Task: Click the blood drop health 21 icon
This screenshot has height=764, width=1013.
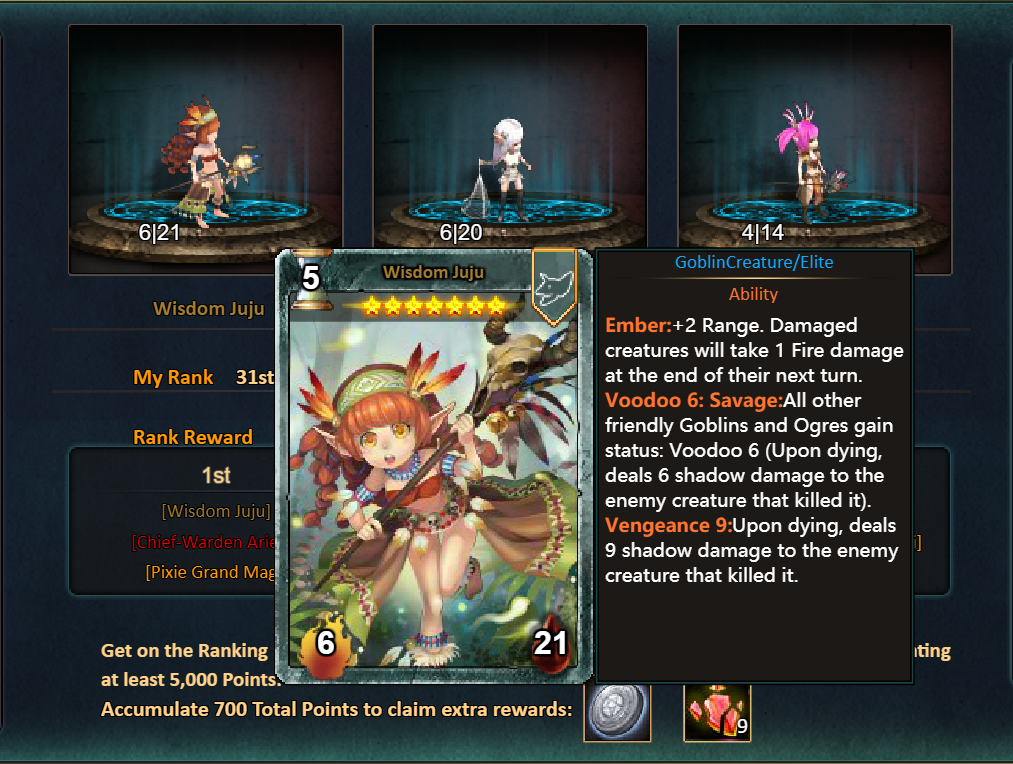Action: point(550,644)
